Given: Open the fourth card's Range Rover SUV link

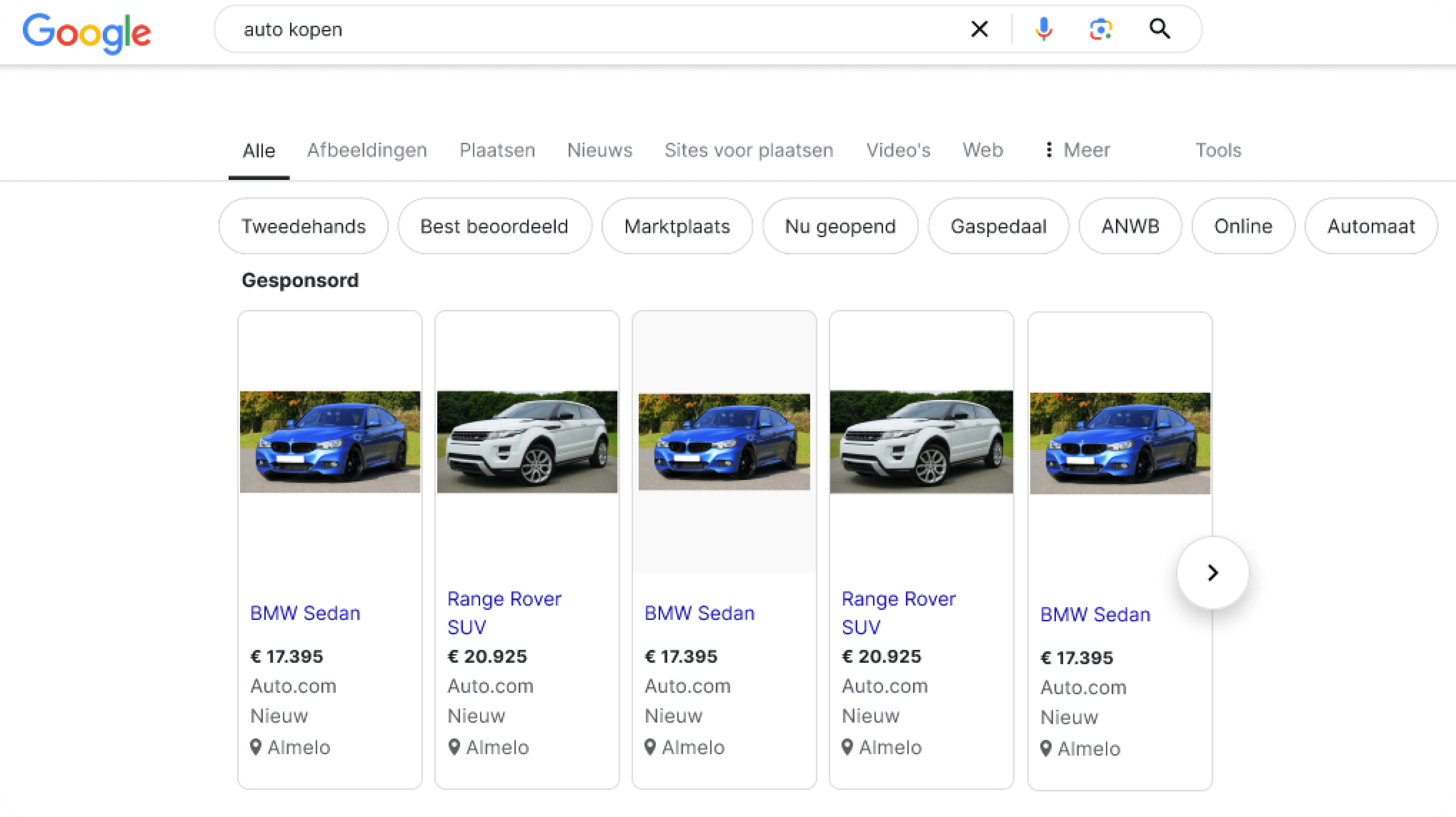Looking at the screenshot, I should pyautogui.click(x=899, y=613).
